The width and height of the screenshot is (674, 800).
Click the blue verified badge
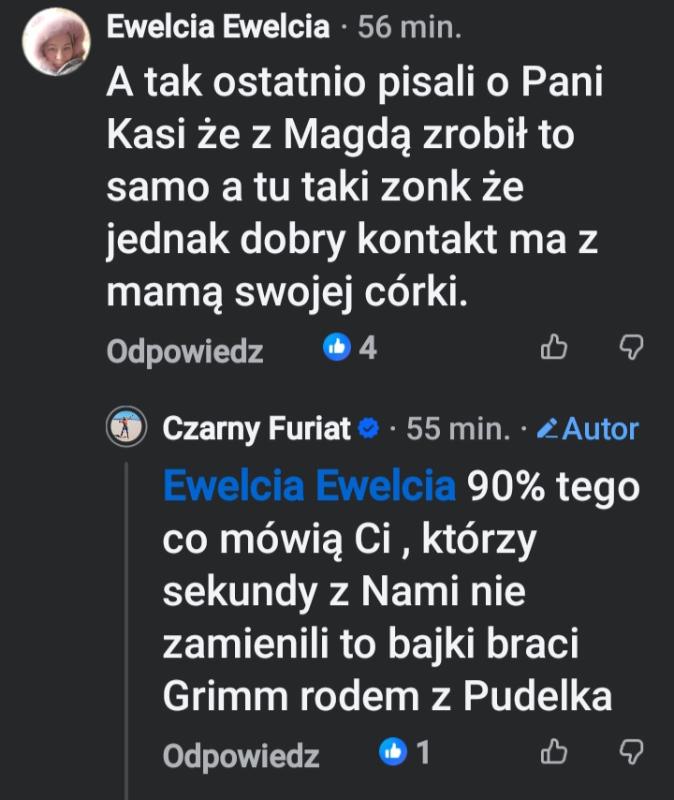[x=368, y=429]
